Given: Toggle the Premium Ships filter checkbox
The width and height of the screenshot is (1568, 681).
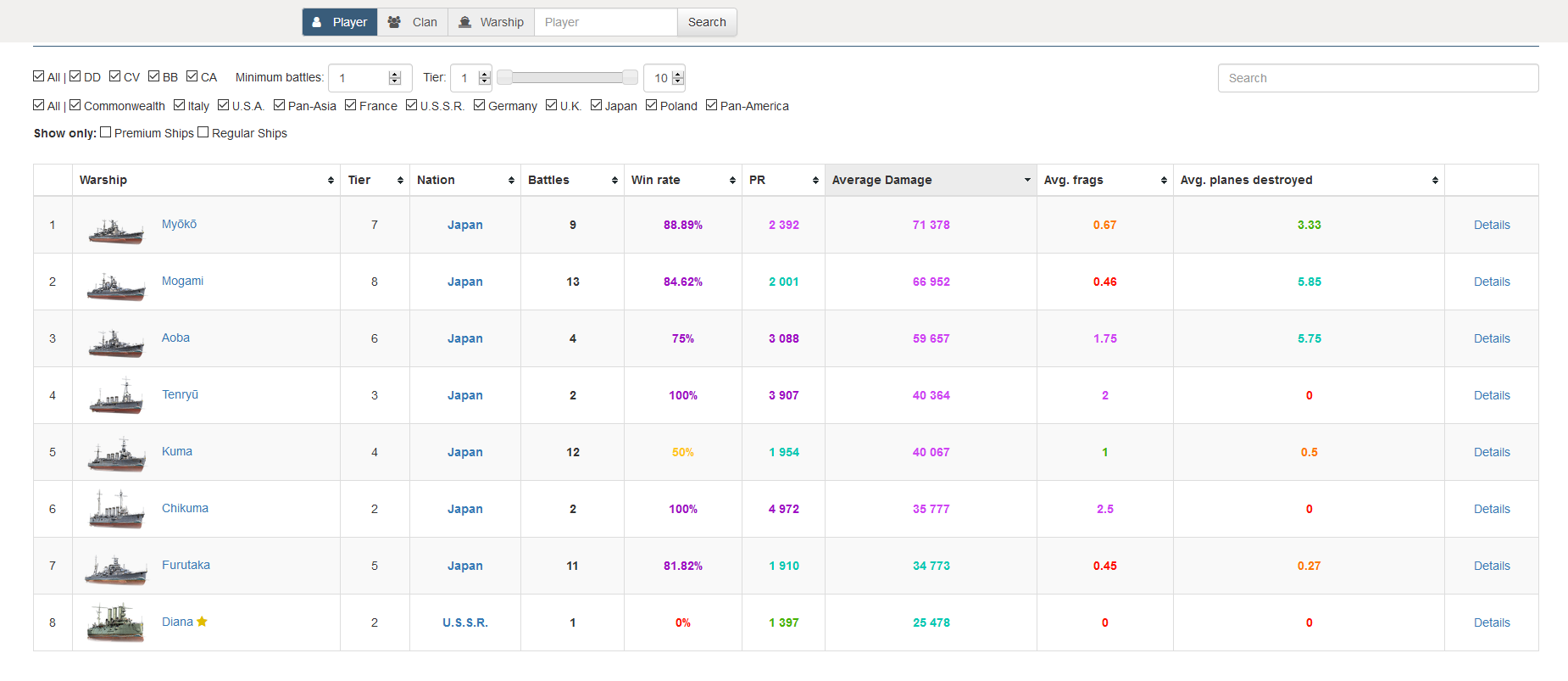Looking at the screenshot, I should tap(105, 132).
